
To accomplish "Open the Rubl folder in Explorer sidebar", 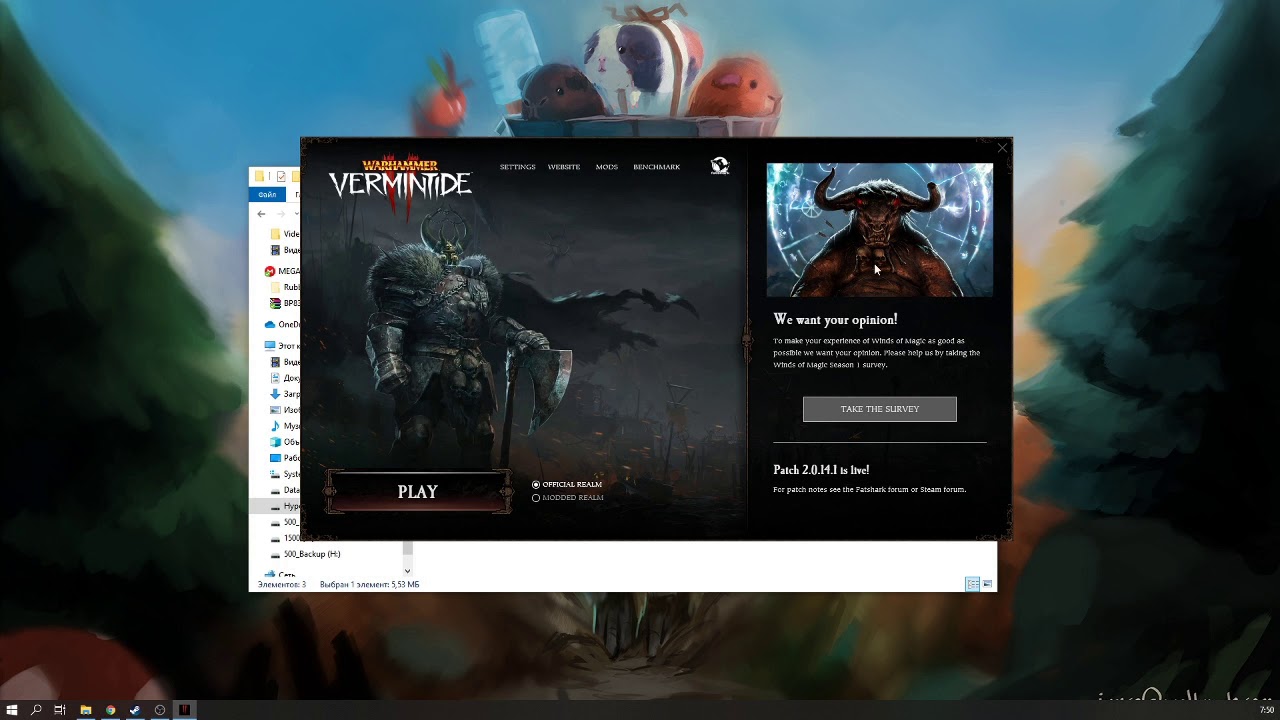I will (285, 287).
